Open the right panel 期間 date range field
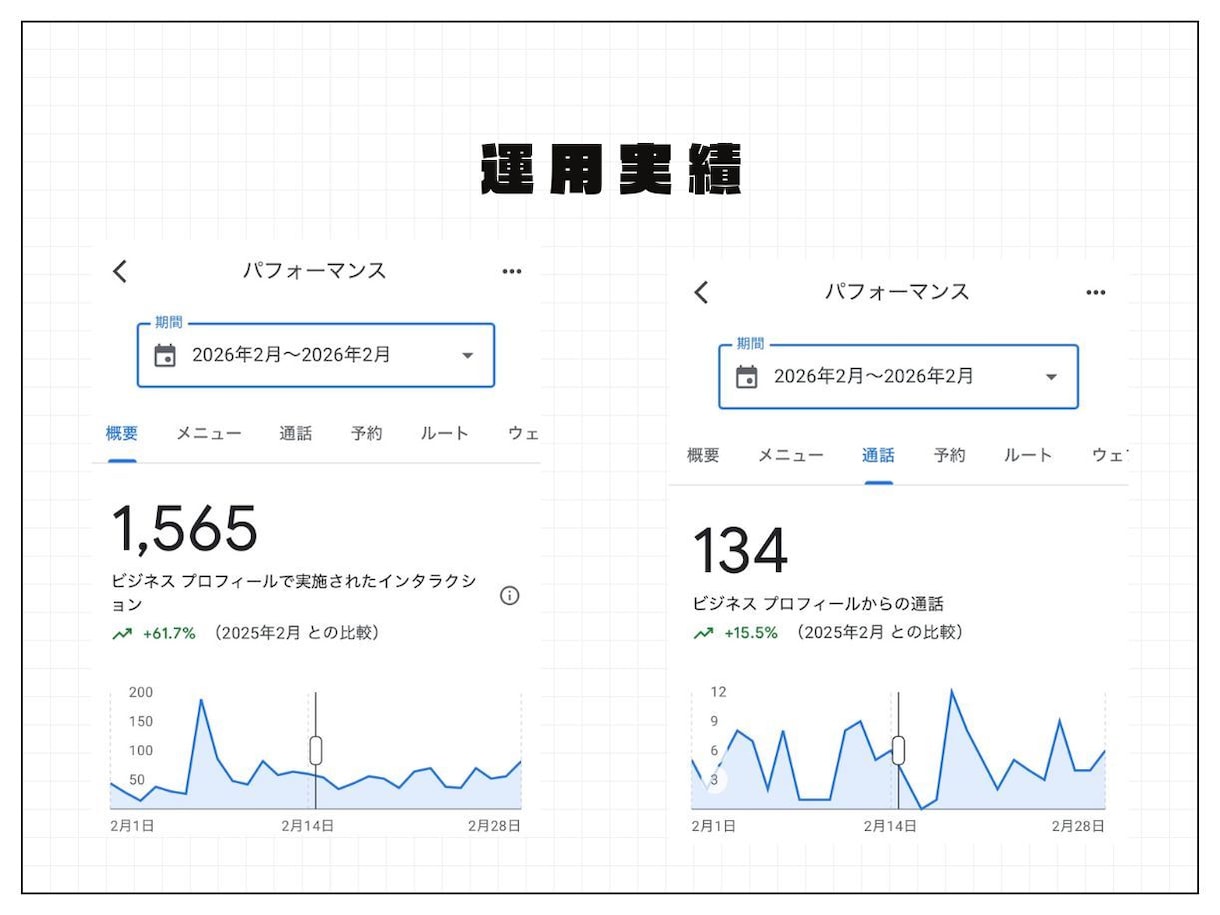Image resolution: width=1220 pixels, height=915 pixels. click(x=899, y=376)
